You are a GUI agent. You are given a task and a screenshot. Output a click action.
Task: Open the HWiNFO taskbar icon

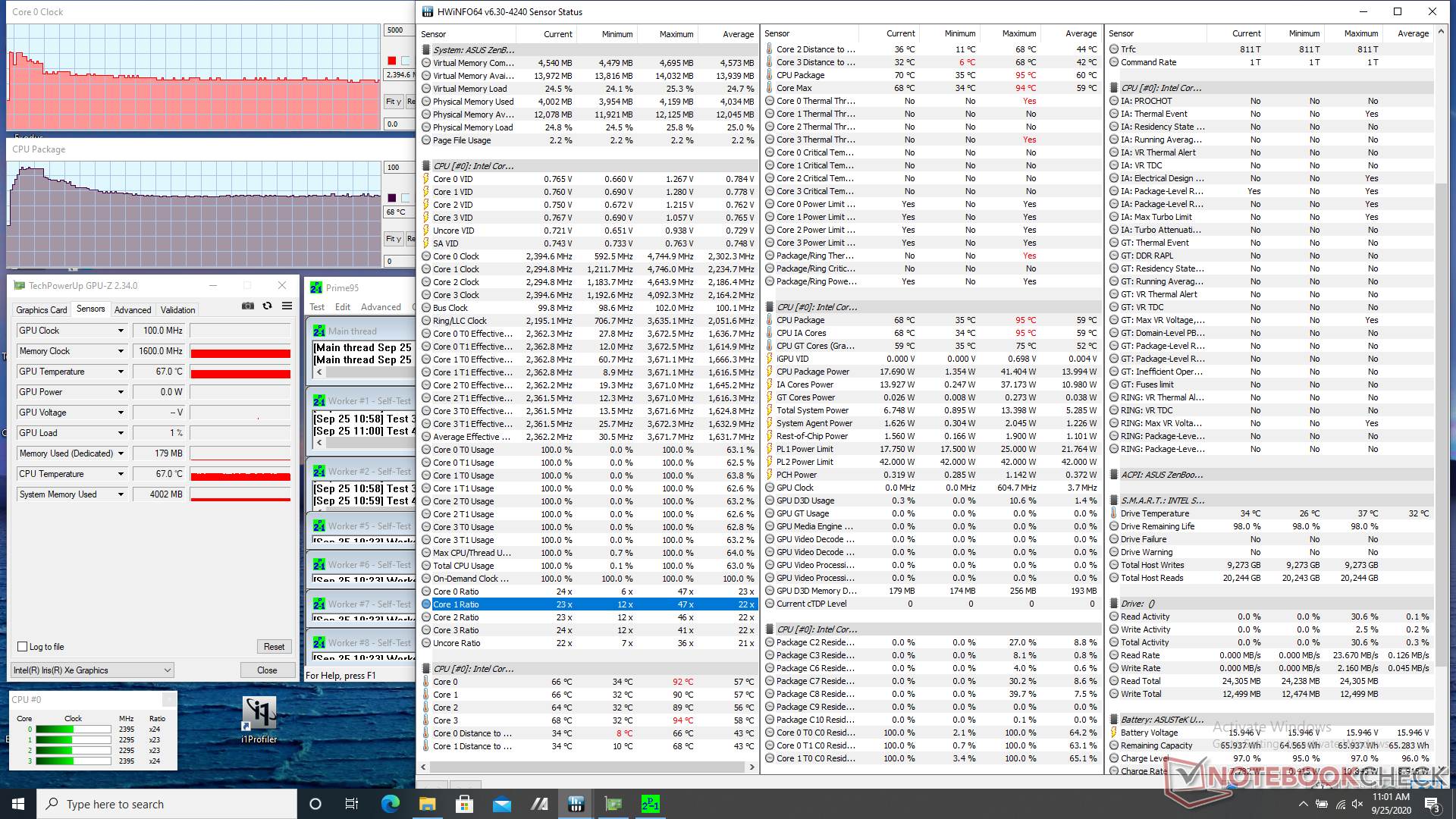tap(576, 804)
